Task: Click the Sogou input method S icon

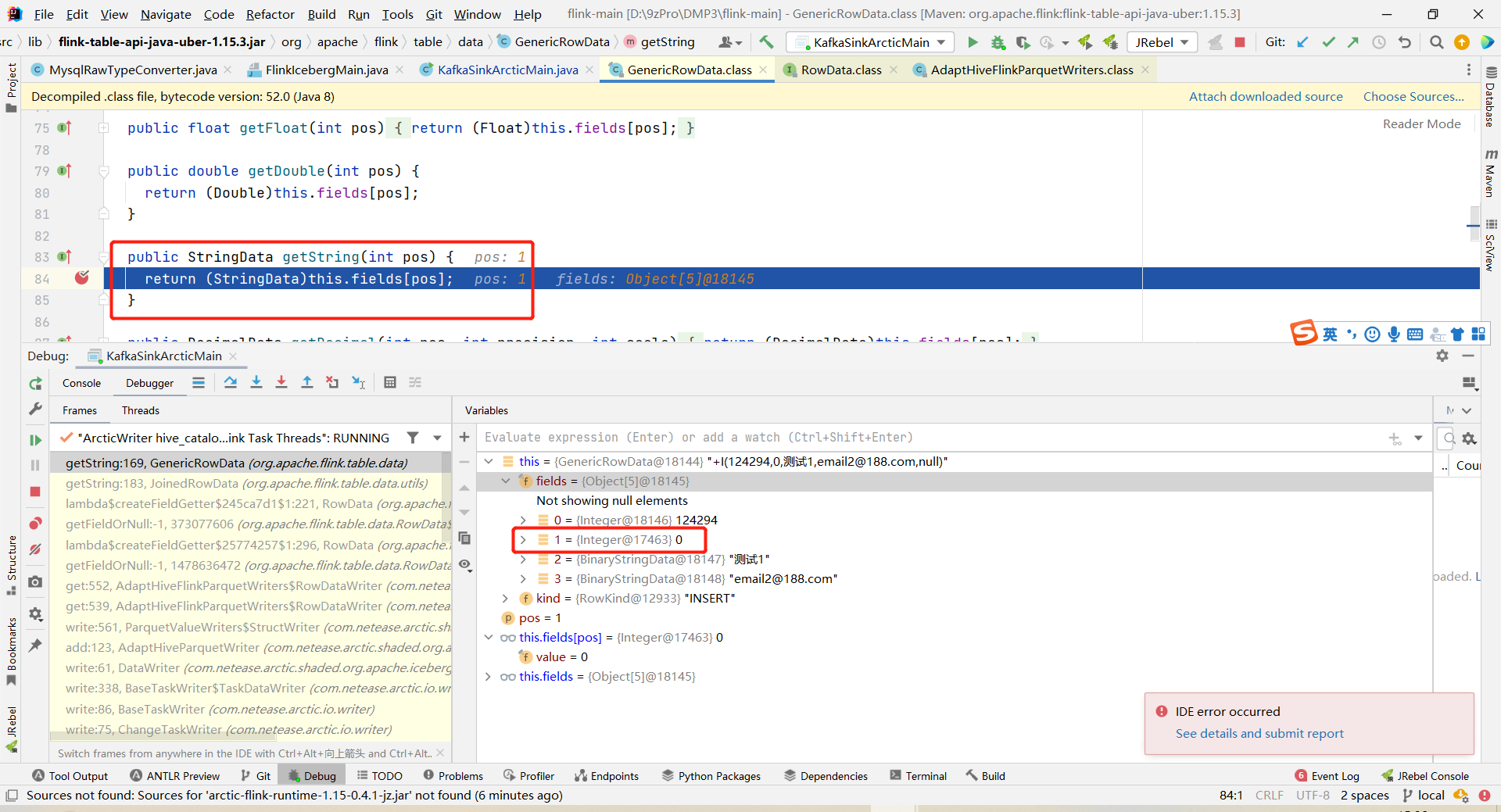Action: coord(1303,333)
